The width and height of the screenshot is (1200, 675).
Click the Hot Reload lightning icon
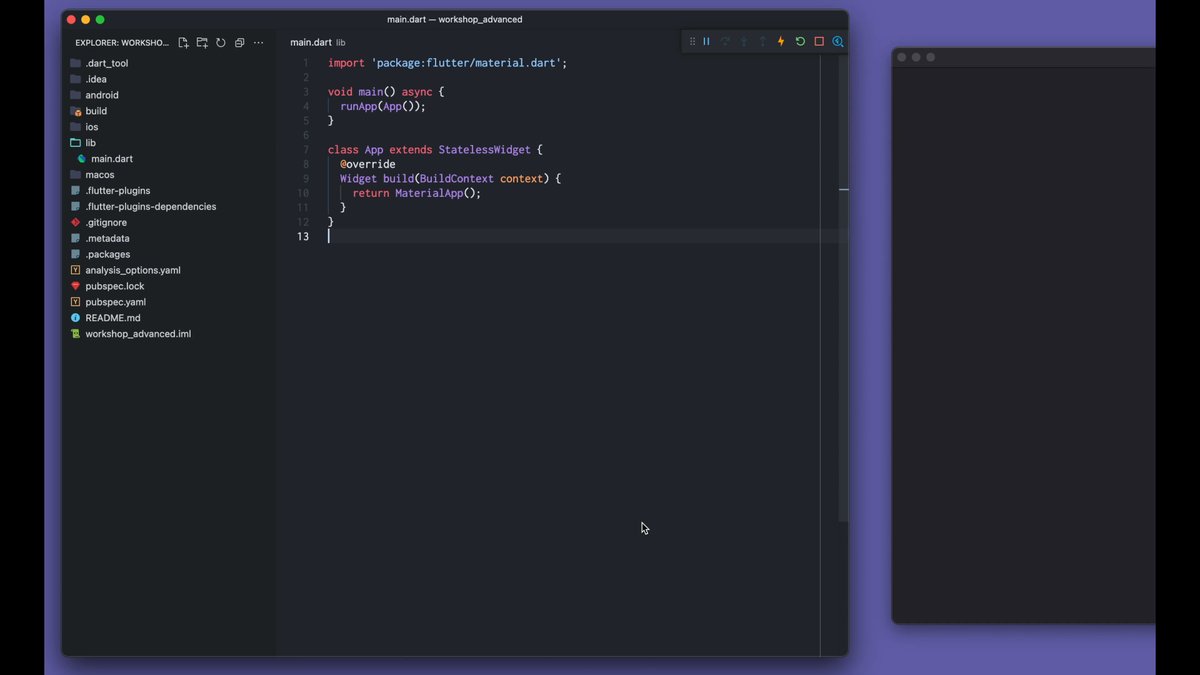781,42
